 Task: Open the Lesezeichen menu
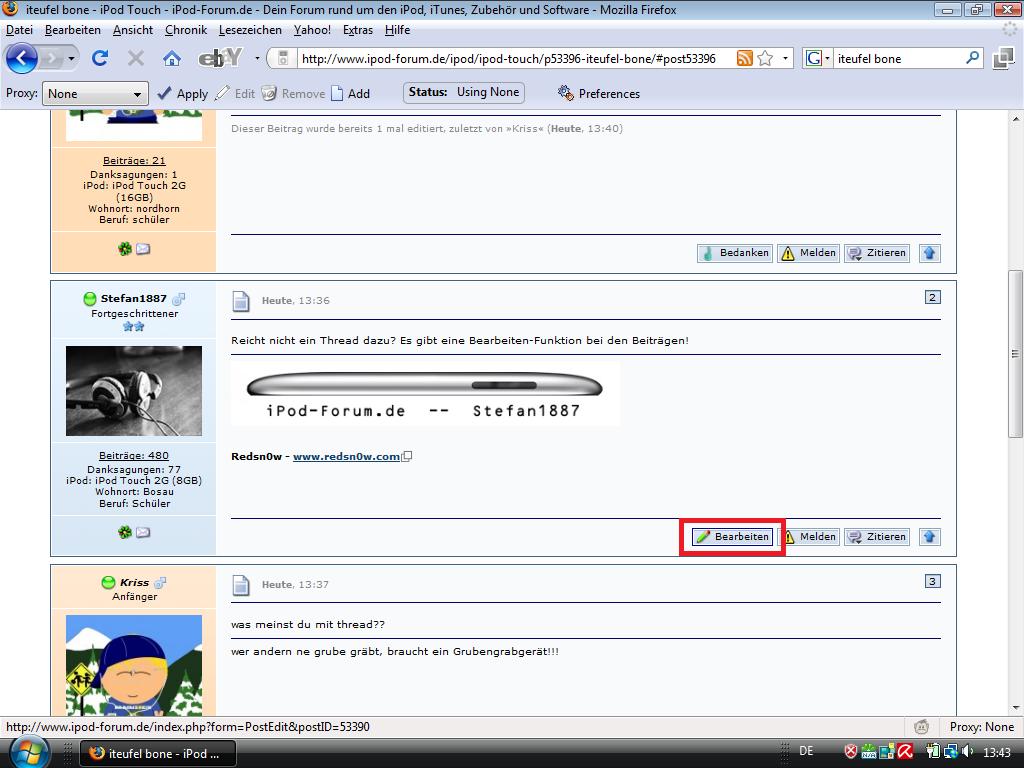tap(250, 30)
